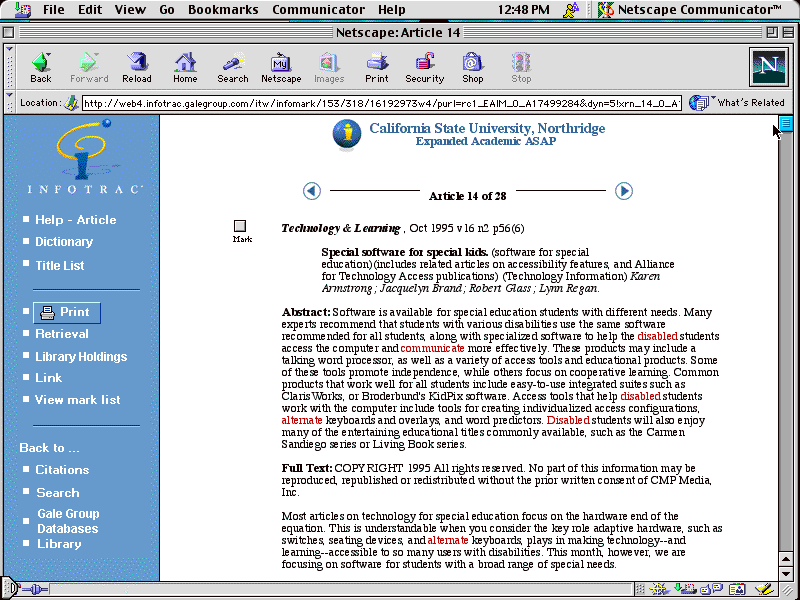Open the Forward button history dropdown arrow
This screenshot has height=600, width=800.
point(97,55)
